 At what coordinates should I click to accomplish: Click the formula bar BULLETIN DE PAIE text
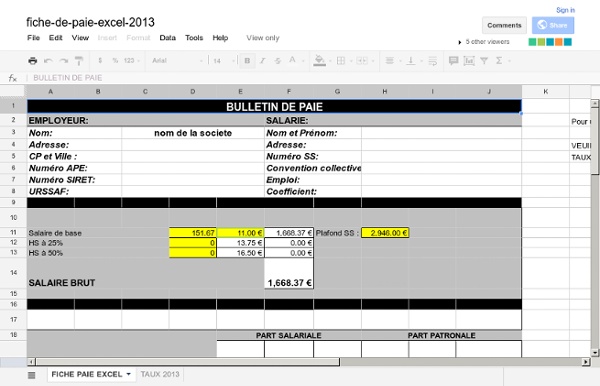click(x=68, y=78)
